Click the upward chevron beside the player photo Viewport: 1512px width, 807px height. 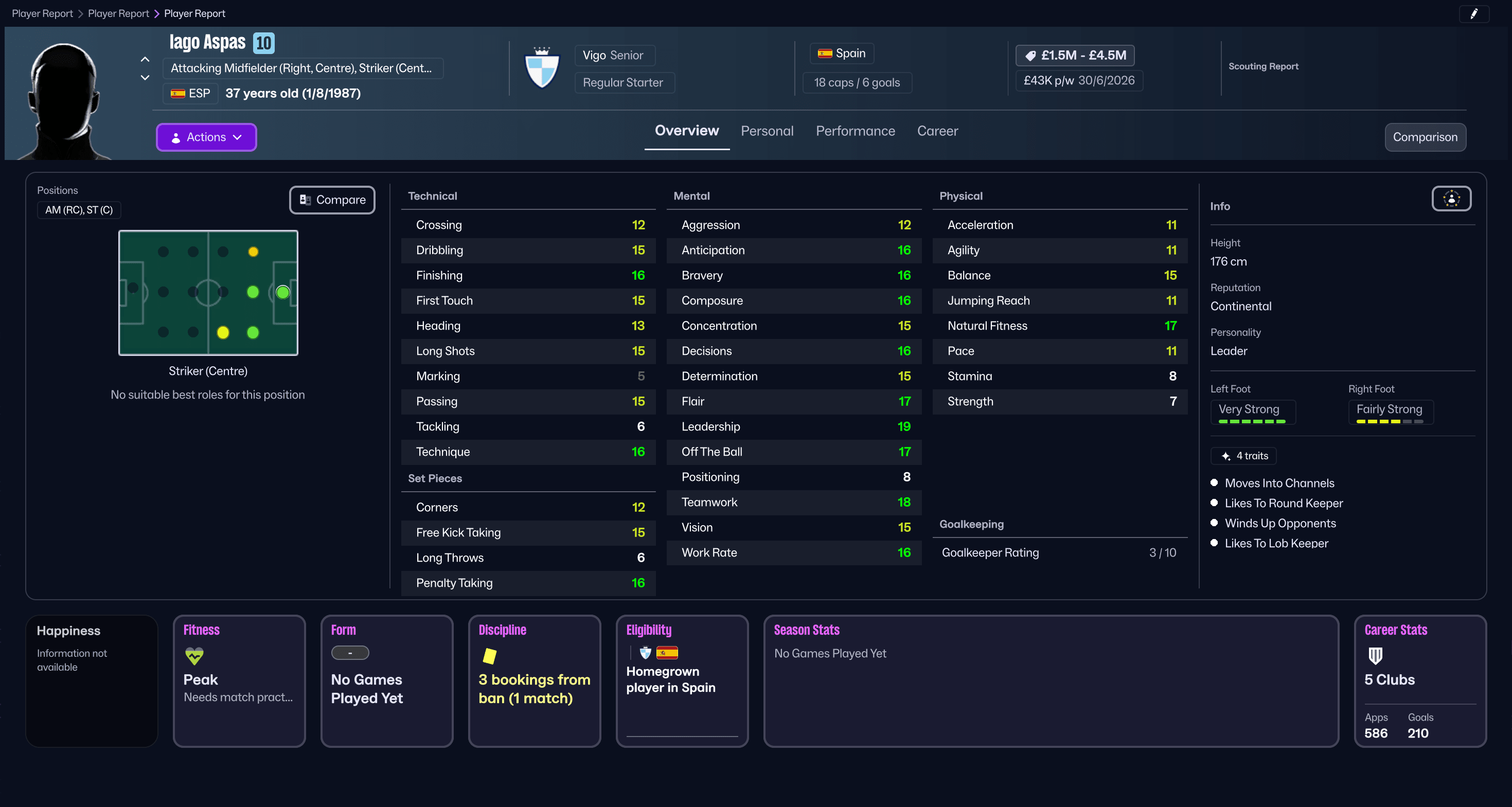[x=145, y=59]
